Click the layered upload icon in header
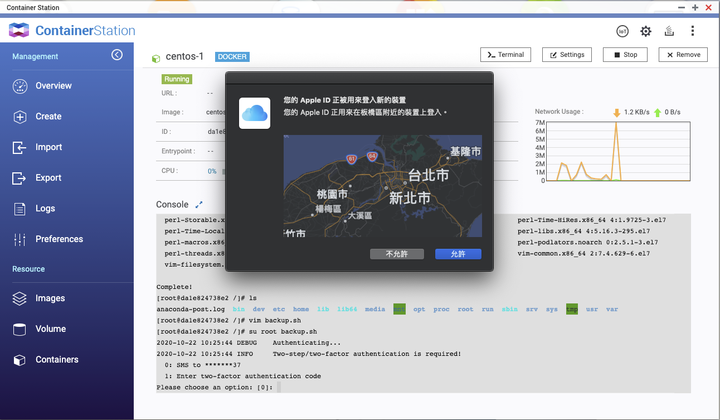 coord(669,31)
